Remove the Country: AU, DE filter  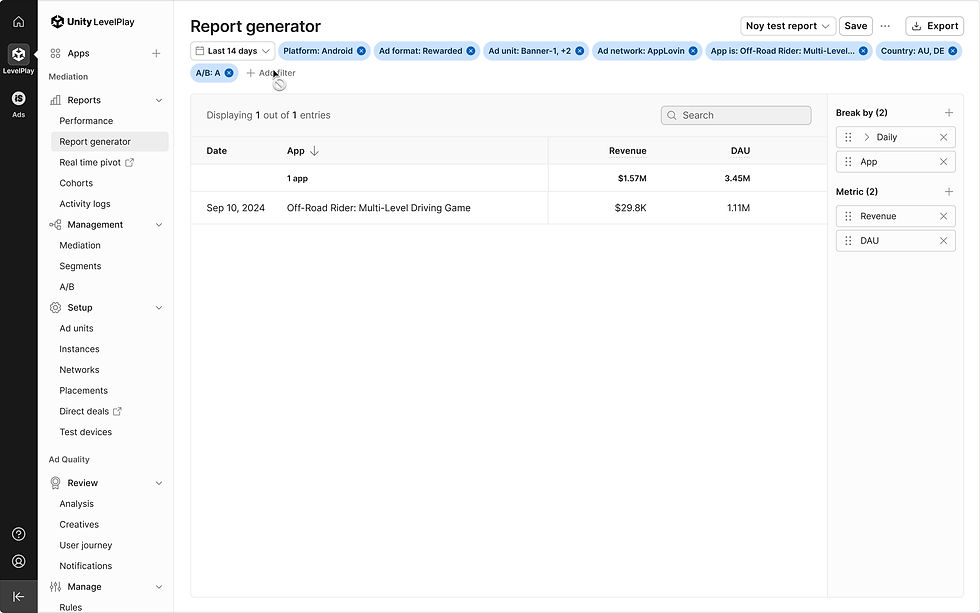[952, 51]
